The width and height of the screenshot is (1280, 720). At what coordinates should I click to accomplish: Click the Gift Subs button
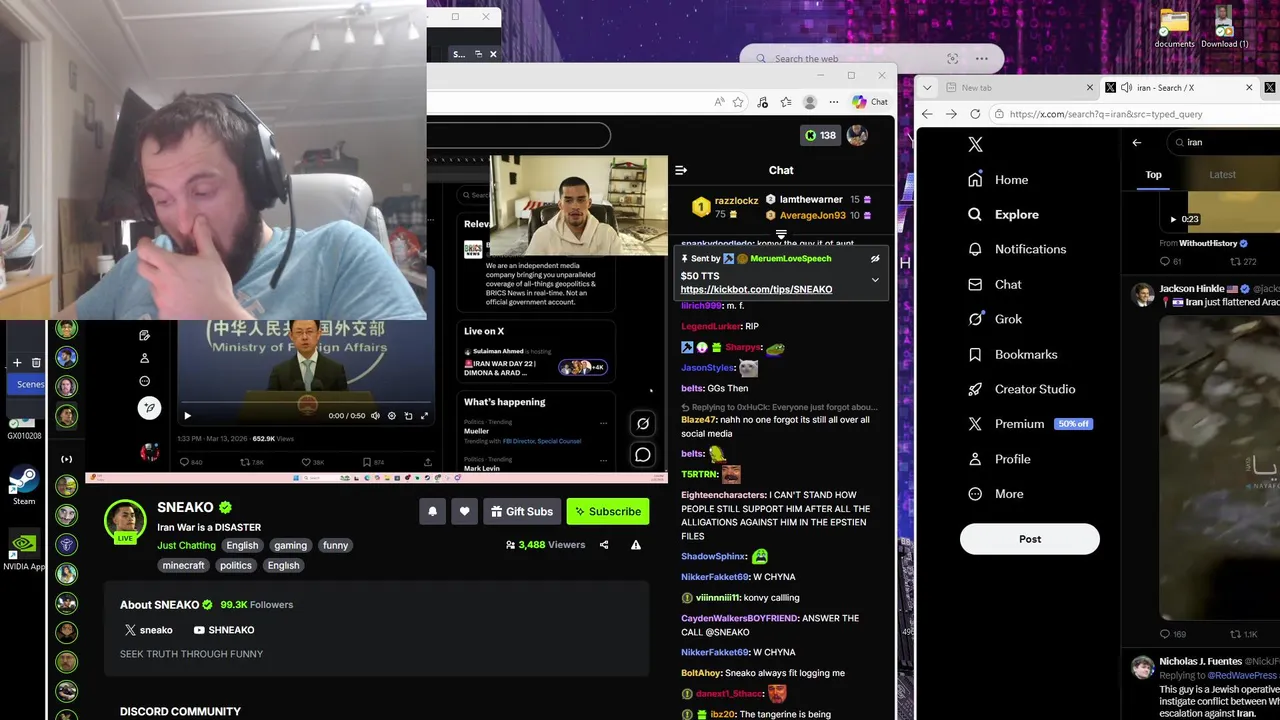click(521, 511)
